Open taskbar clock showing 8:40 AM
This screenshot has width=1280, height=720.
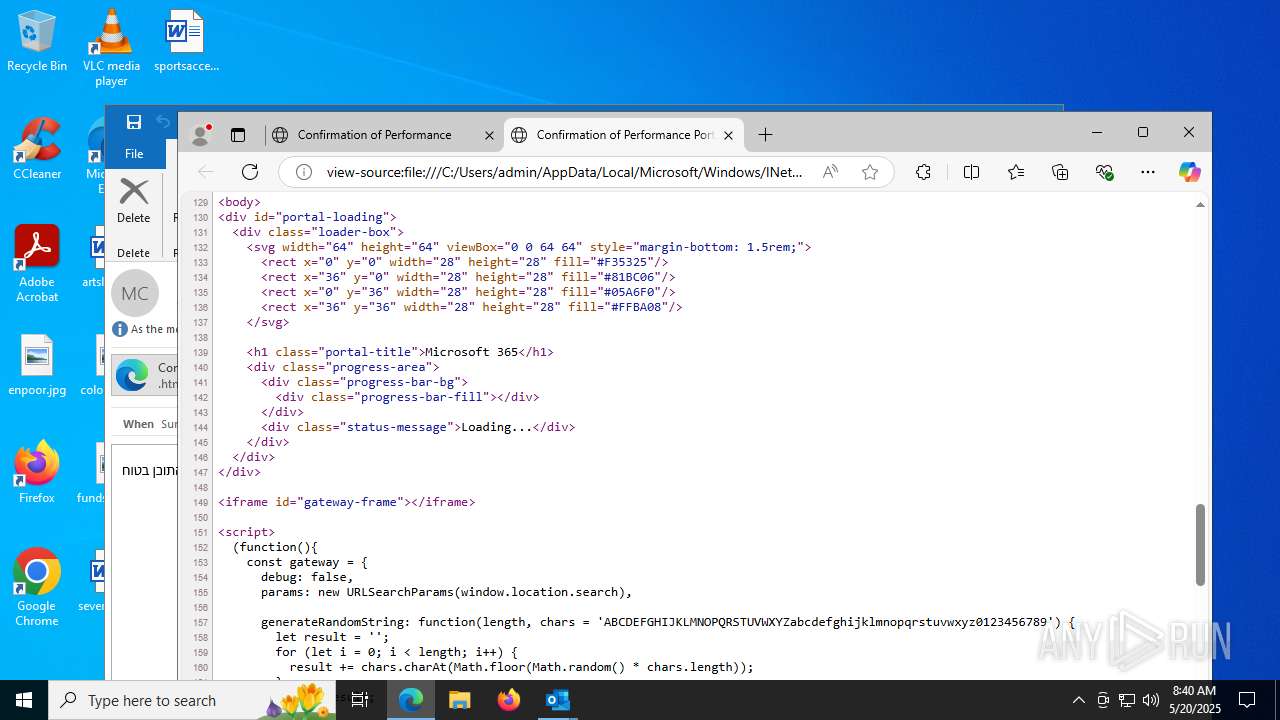[x=1194, y=700]
